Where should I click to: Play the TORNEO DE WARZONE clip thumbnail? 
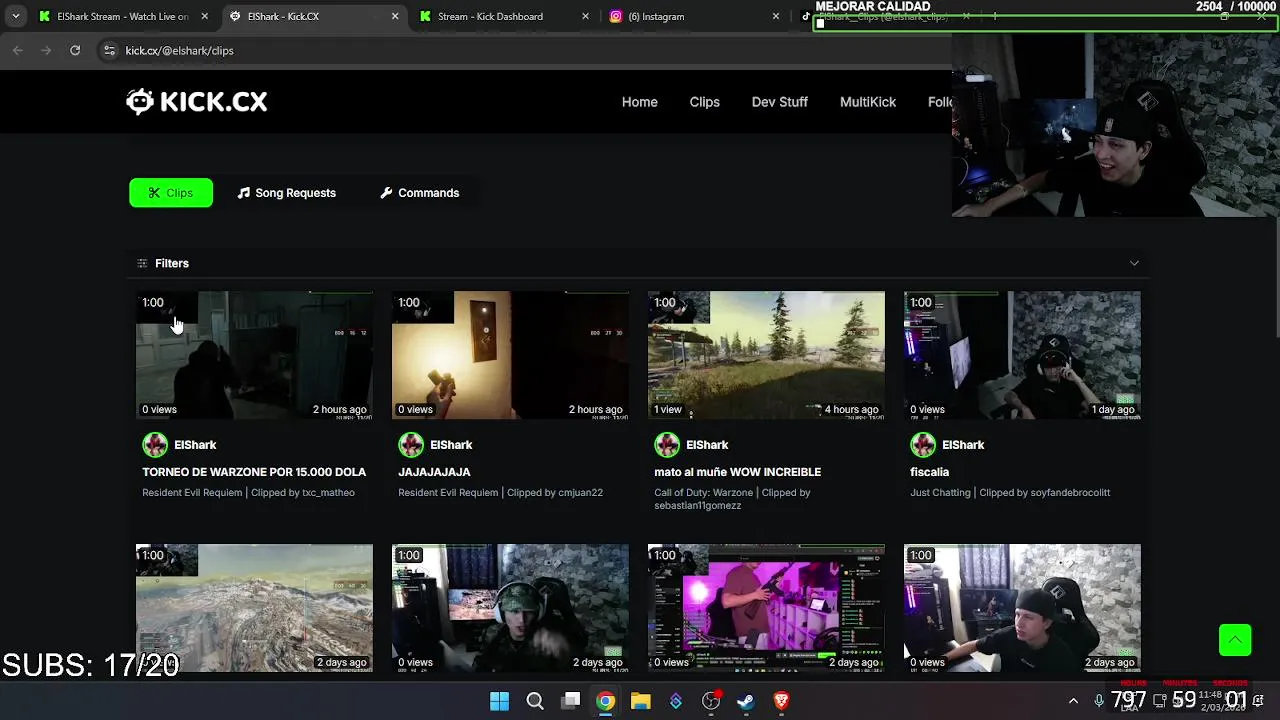[x=254, y=355]
